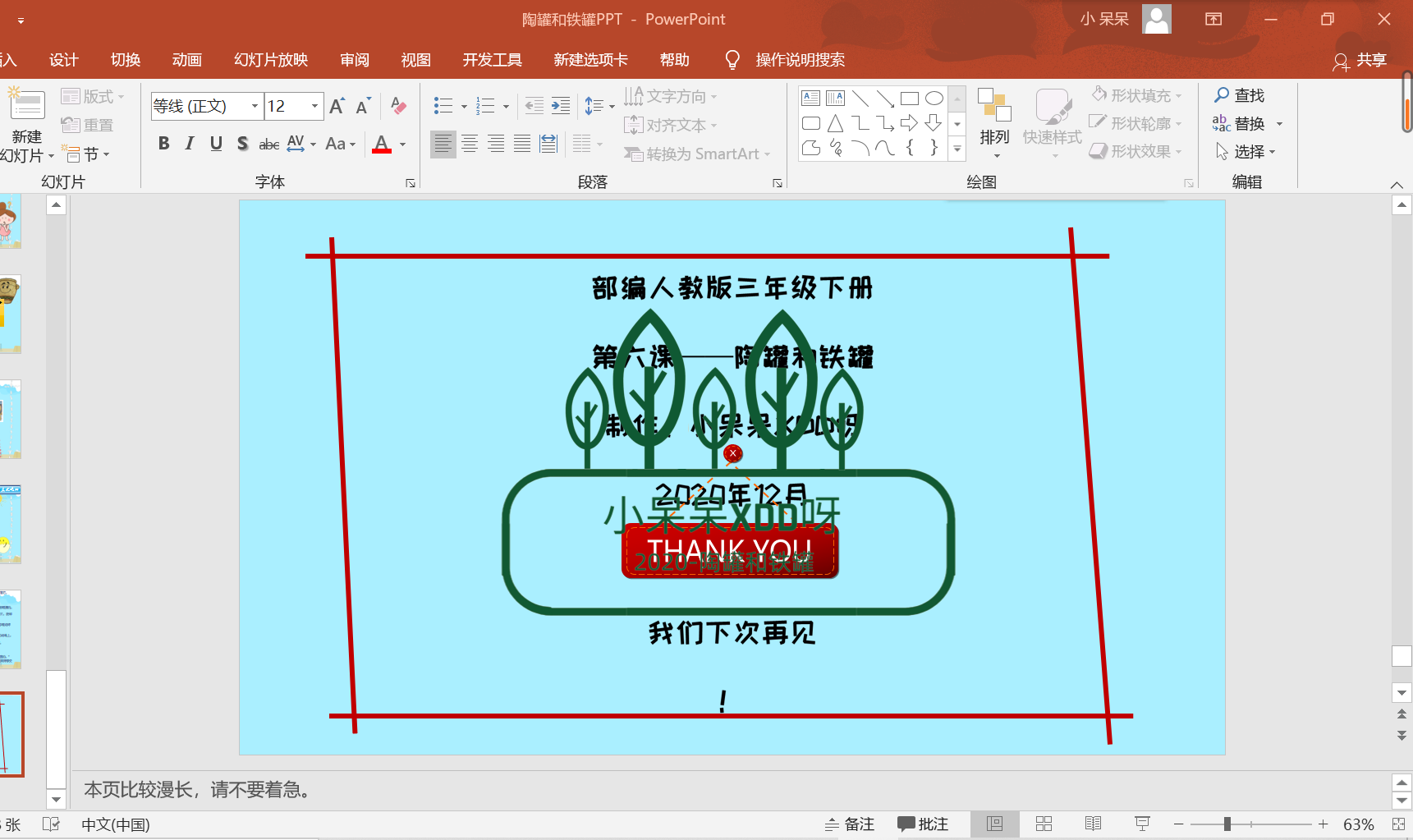Open change case Aa dropdown

(x=341, y=145)
